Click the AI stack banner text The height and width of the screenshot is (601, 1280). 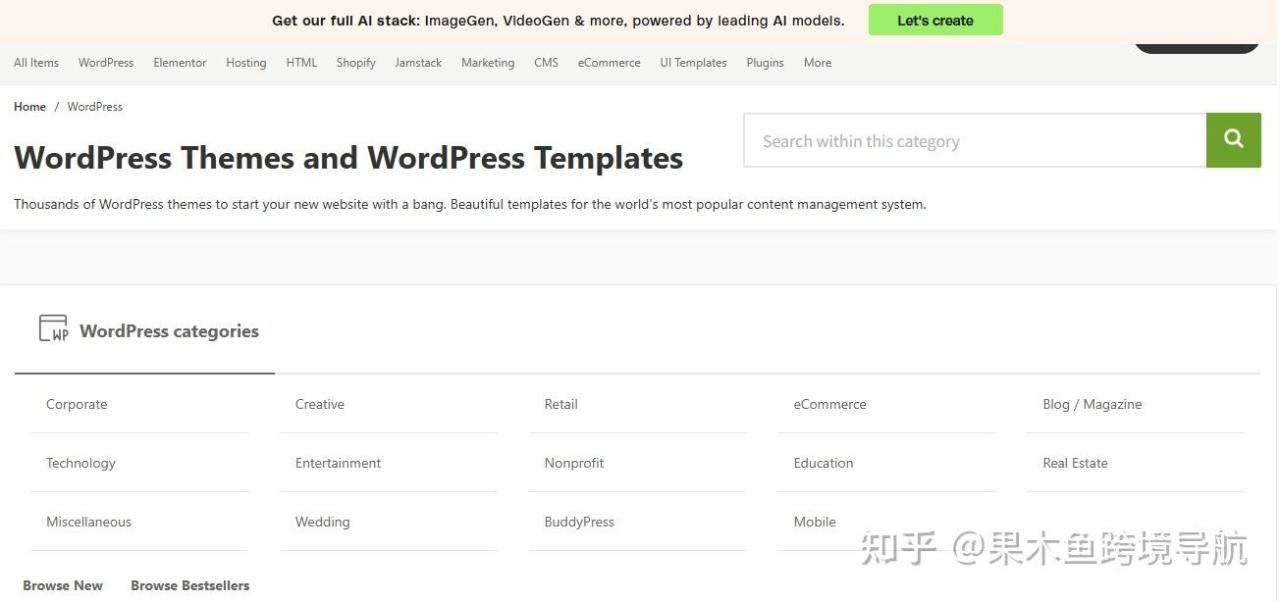tap(558, 20)
